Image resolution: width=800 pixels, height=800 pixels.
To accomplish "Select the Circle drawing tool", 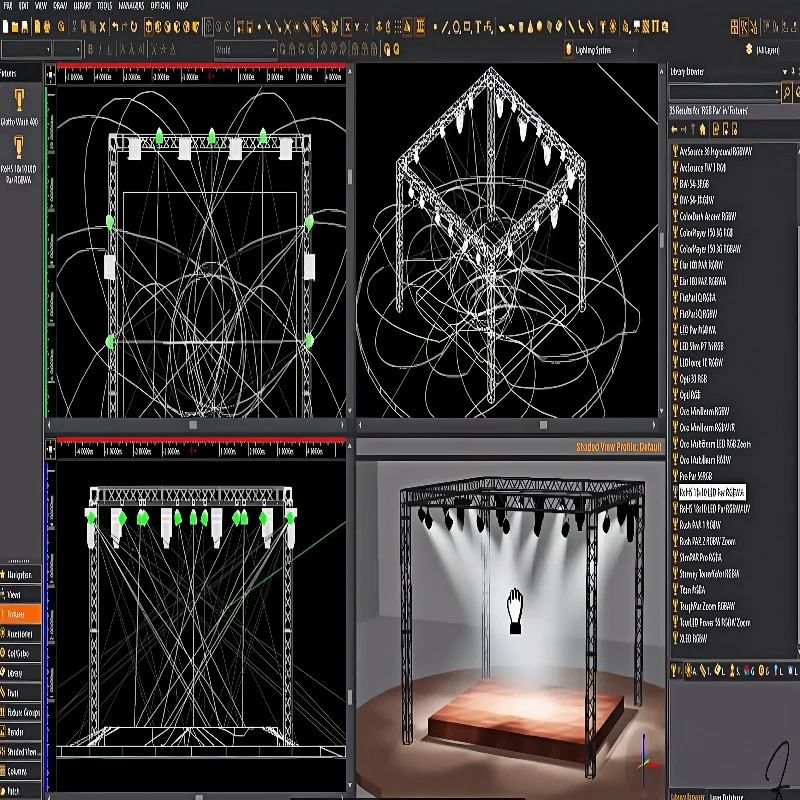I will [x=456, y=27].
